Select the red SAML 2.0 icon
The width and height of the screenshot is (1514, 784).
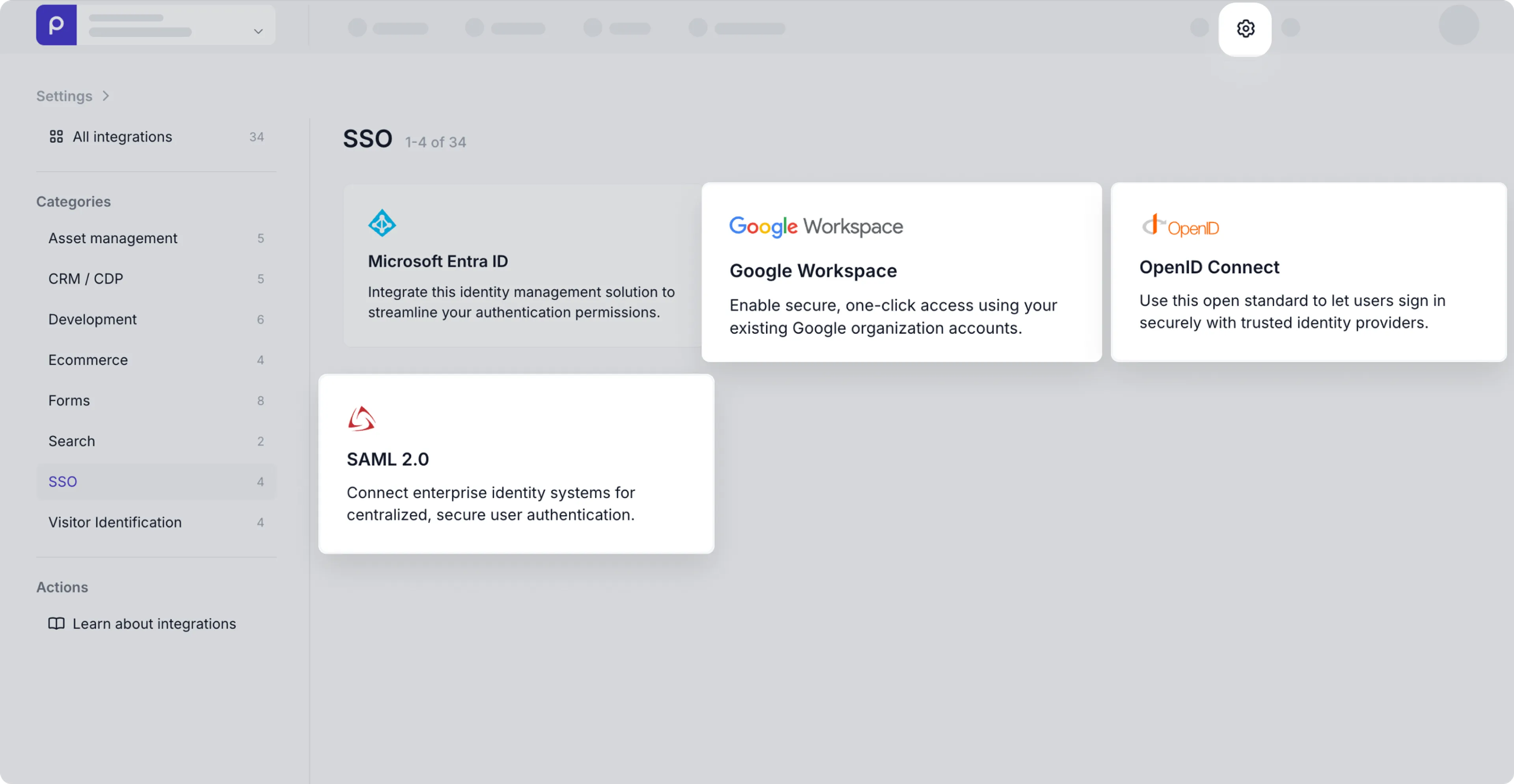pyautogui.click(x=362, y=418)
